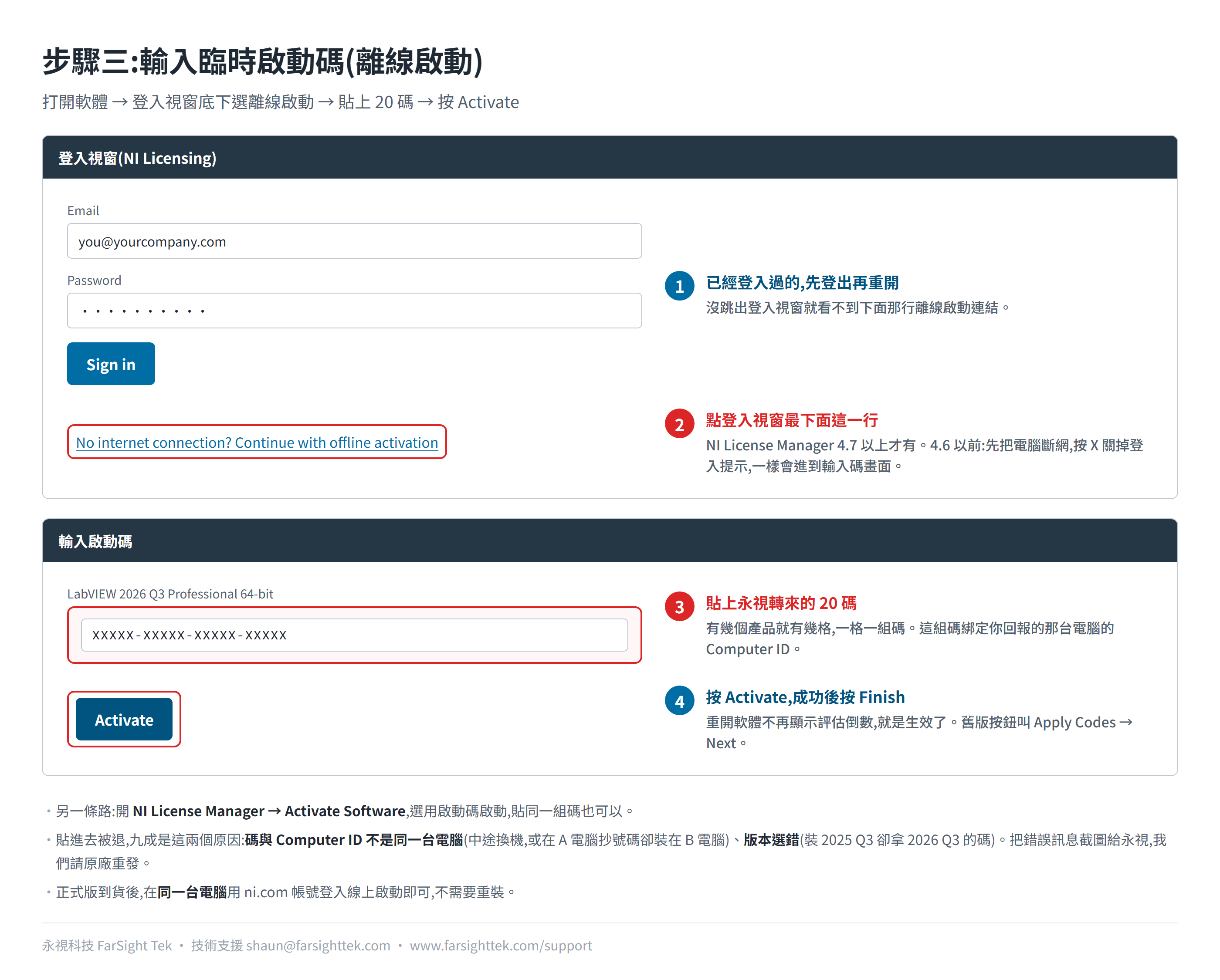The width and height of the screenshot is (1220, 980).
Task: Click the note mentioning Apply Codes → Next
Action: click(x=919, y=733)
